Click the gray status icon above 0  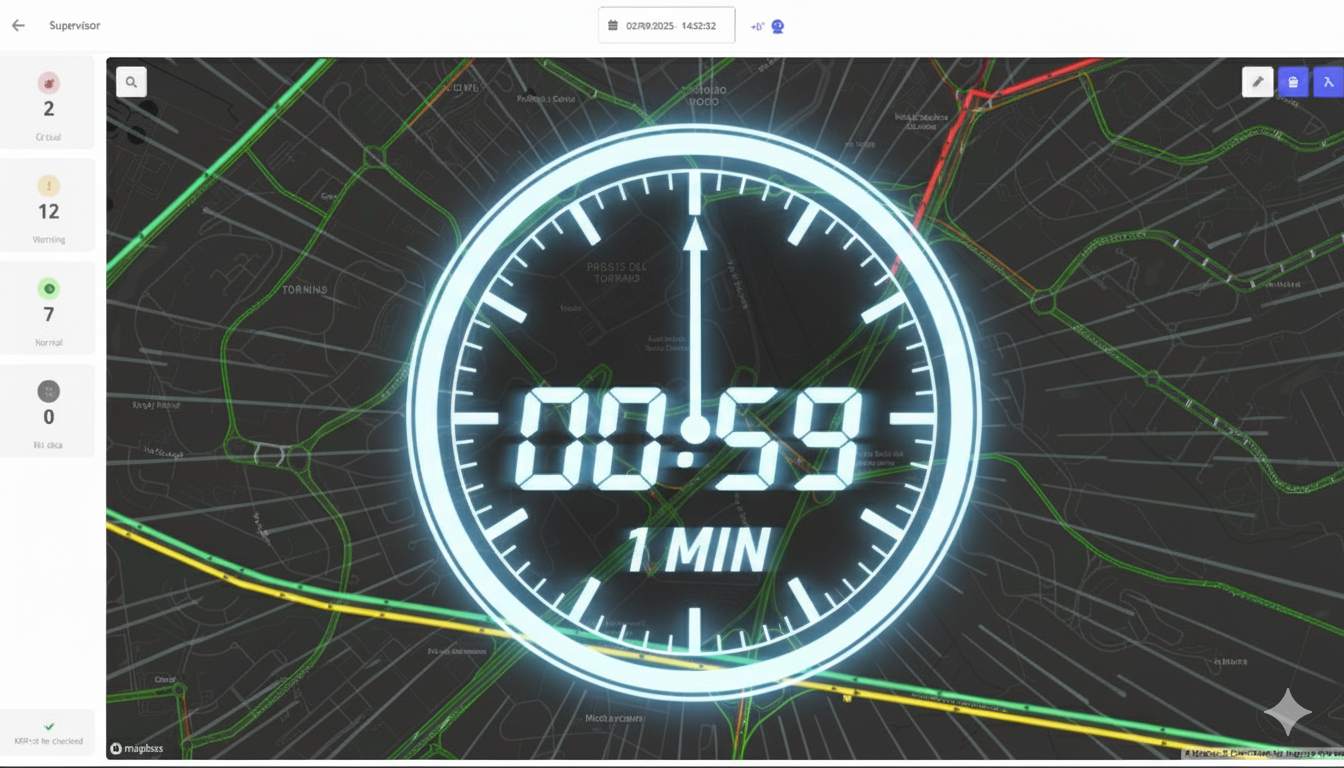click(48, 392)
